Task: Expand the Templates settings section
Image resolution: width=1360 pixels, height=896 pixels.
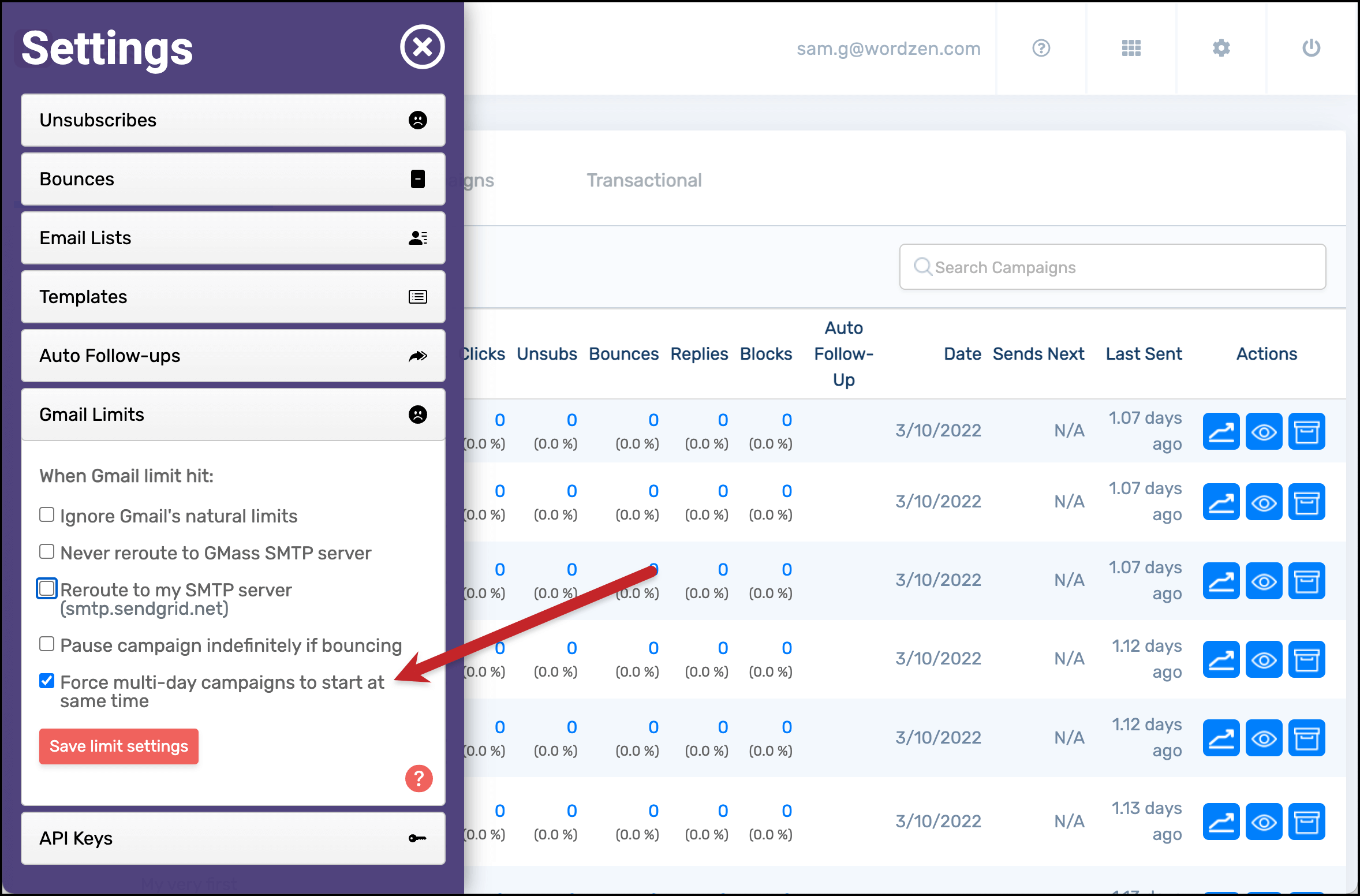Action: (x=233, y=297)
